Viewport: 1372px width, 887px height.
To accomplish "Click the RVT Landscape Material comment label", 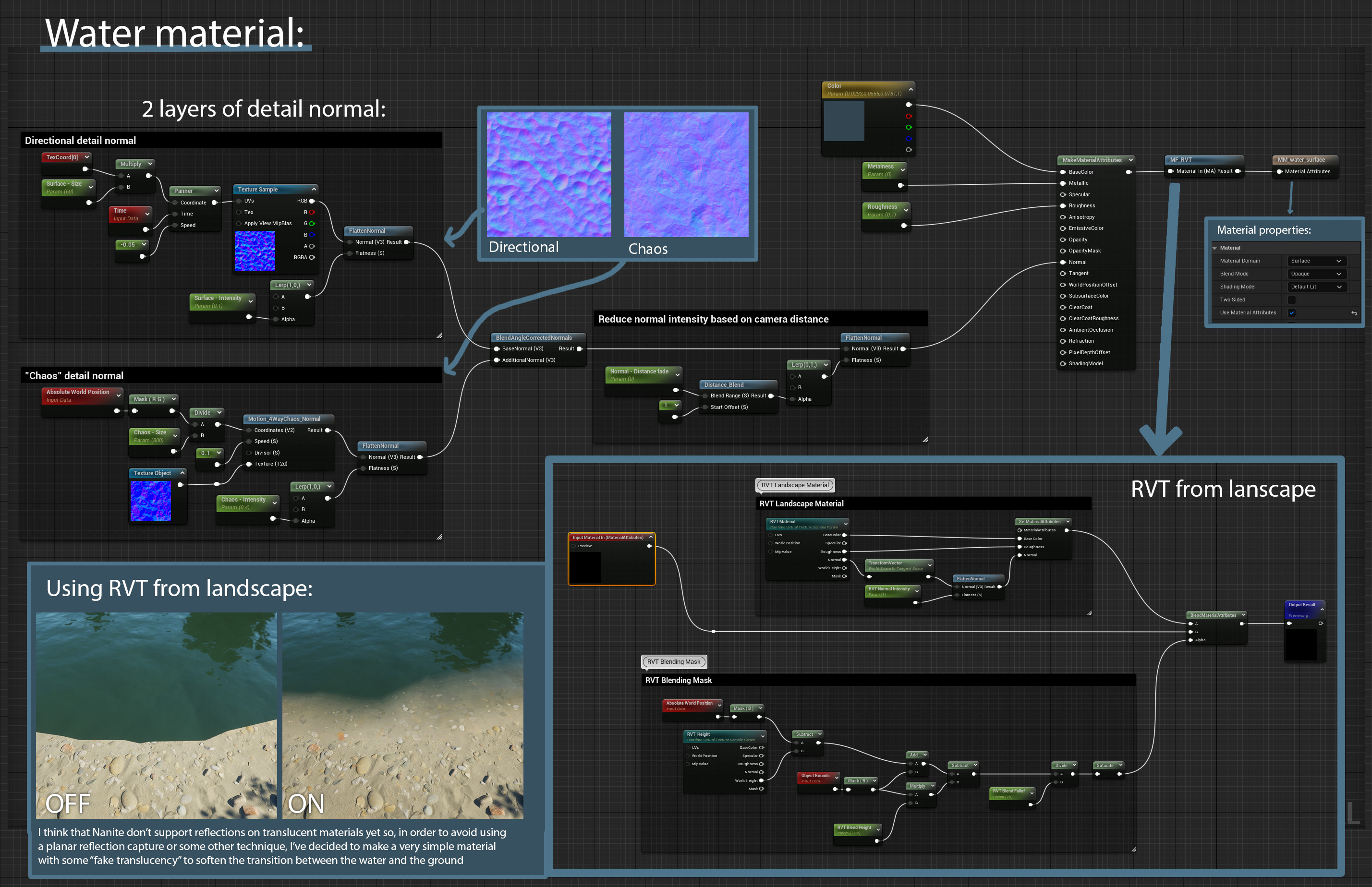I will click(x=795, y=485).
